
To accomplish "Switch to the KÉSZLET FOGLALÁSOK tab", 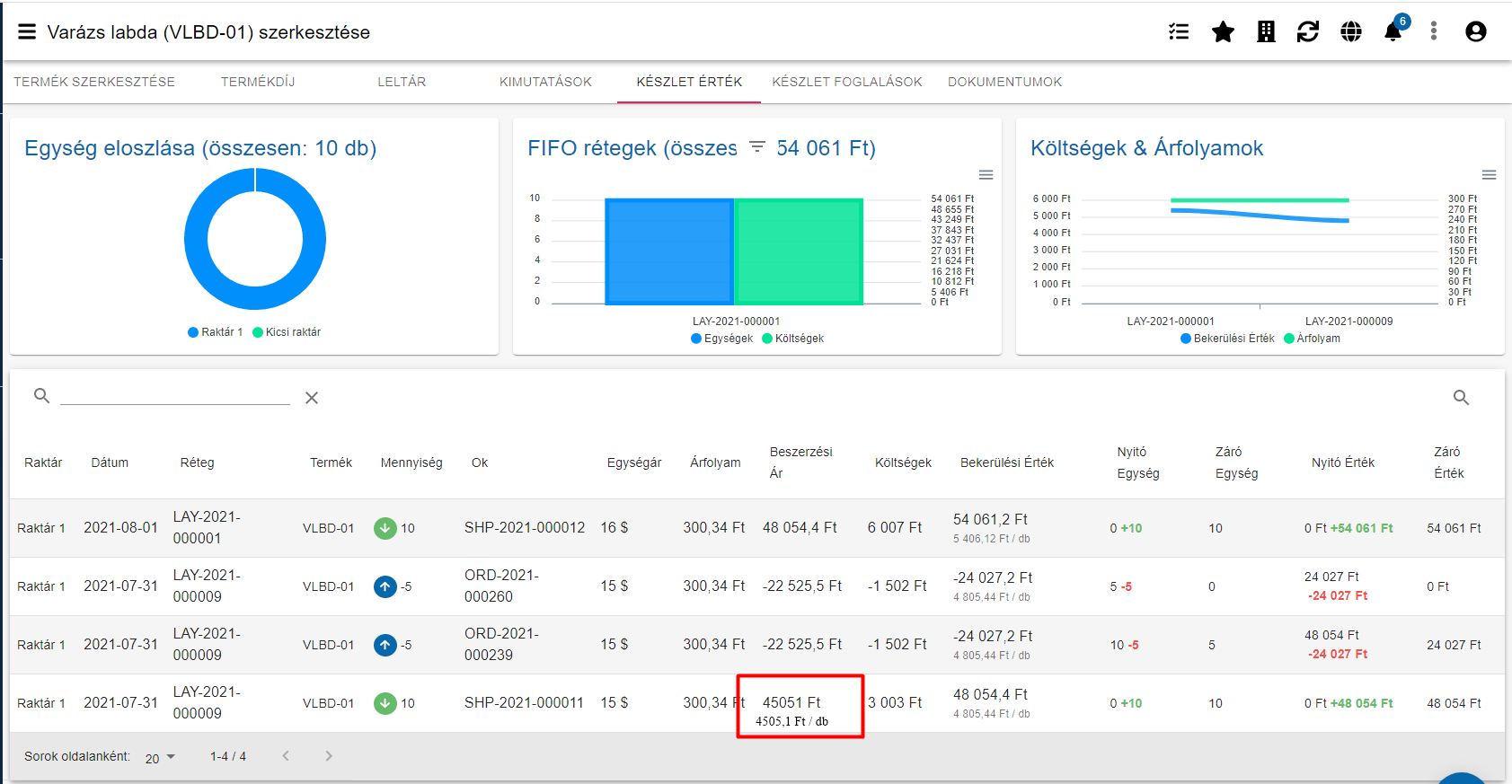I will [847, 82].
